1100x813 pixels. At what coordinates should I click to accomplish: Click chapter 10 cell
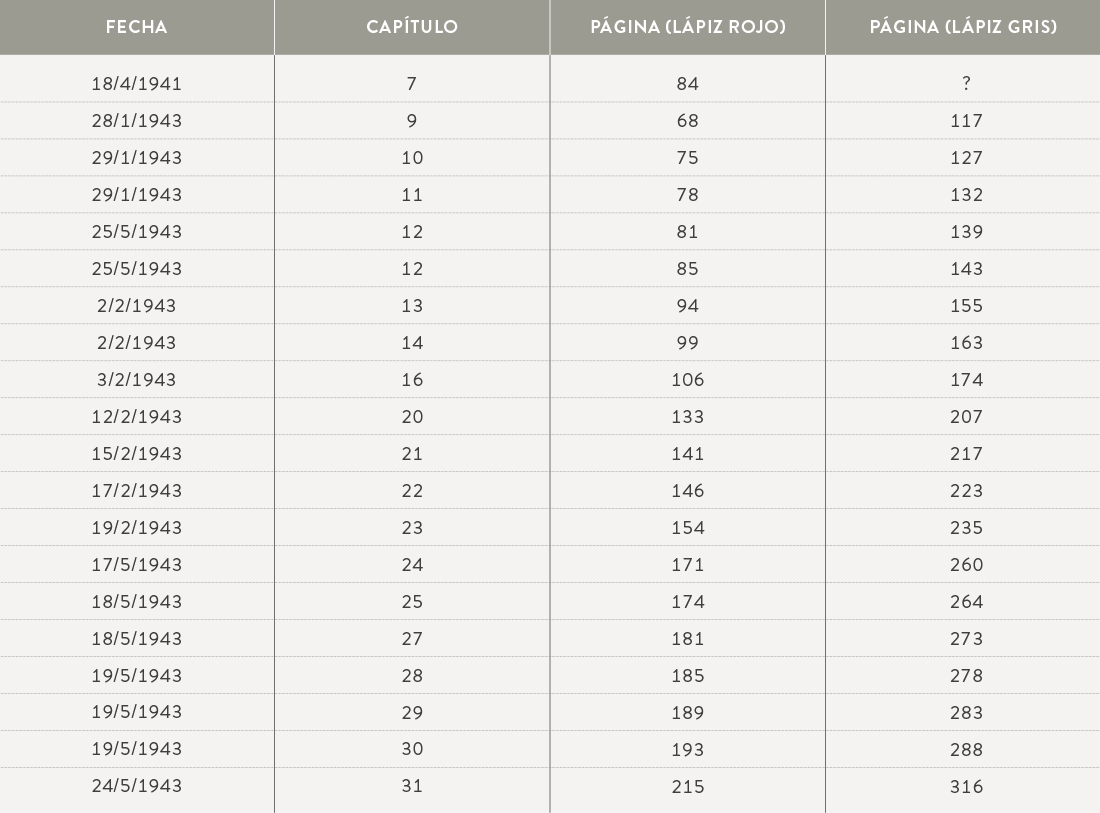point(412,158)
